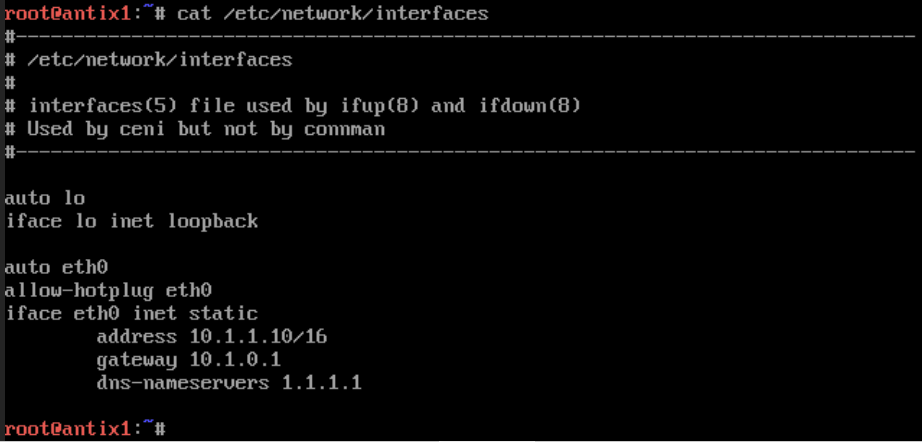Click the word "loopback"
Viewport: 922px width, 442px height.
coord(211,221)
